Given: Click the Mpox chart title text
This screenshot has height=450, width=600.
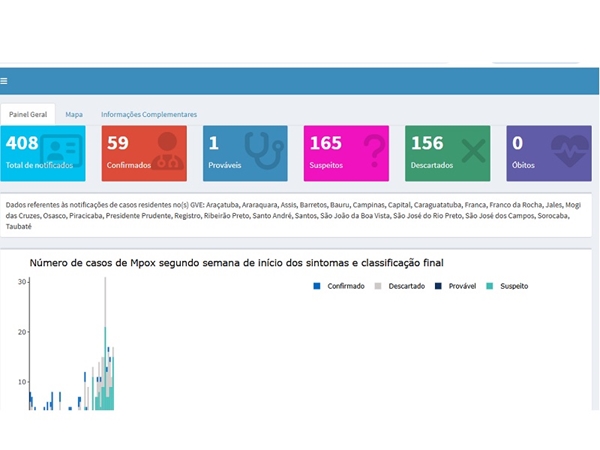Looking at the screenshot, I should [x=236, y=262].
